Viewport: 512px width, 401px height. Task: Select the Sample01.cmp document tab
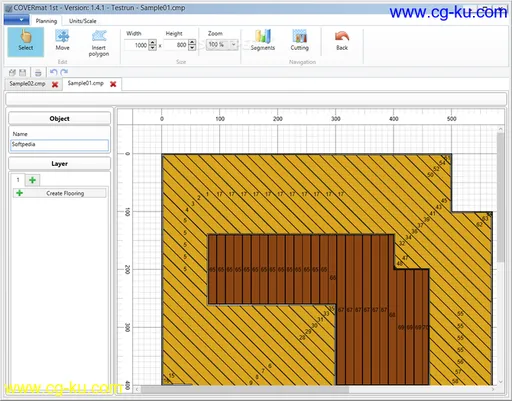86,83
